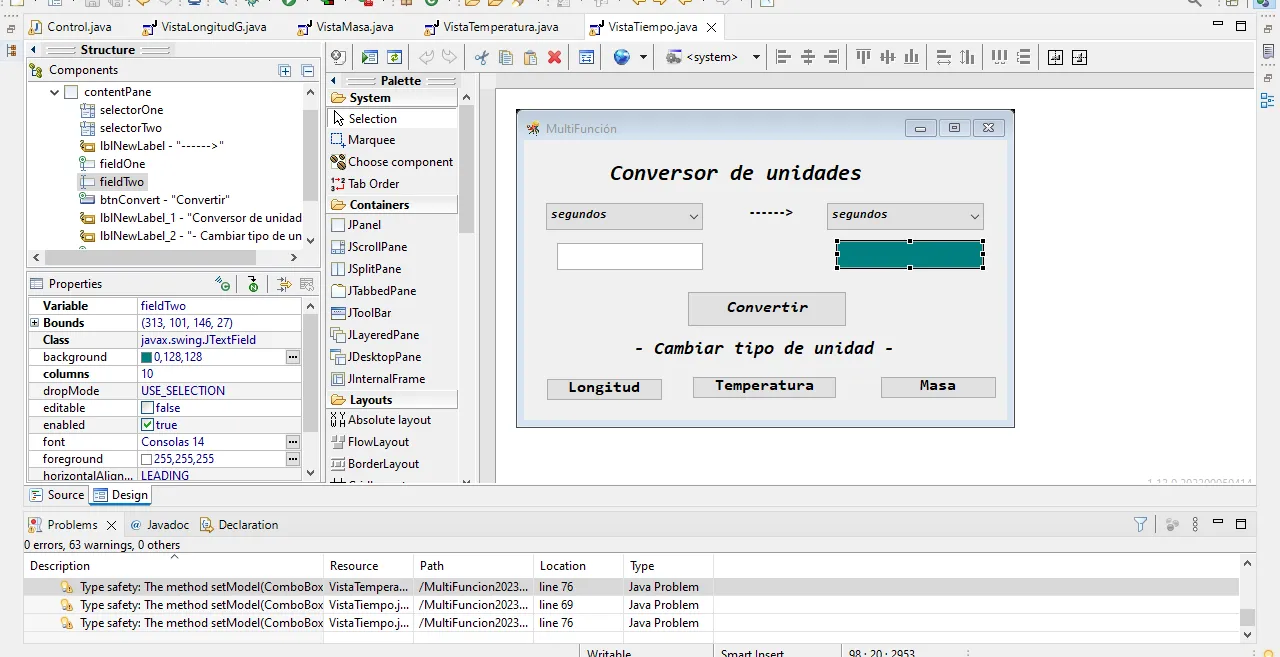Open the Javadoc view tab
Viewport: 1280px width, 657px height.
(161, 524)
